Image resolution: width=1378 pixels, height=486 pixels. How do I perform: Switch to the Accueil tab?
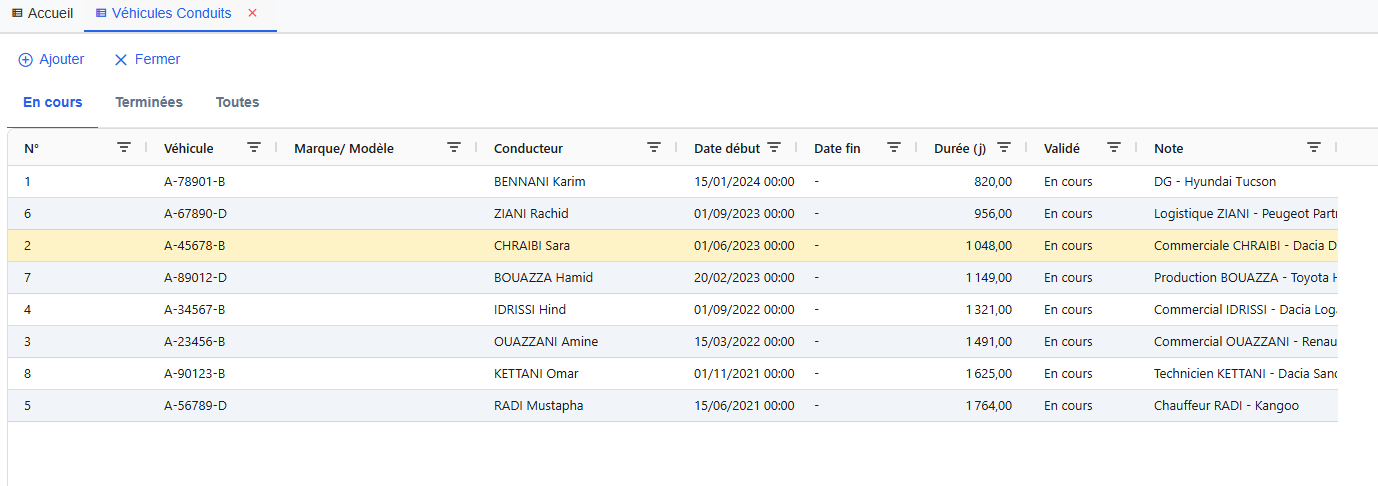click(x=42, y=13)
